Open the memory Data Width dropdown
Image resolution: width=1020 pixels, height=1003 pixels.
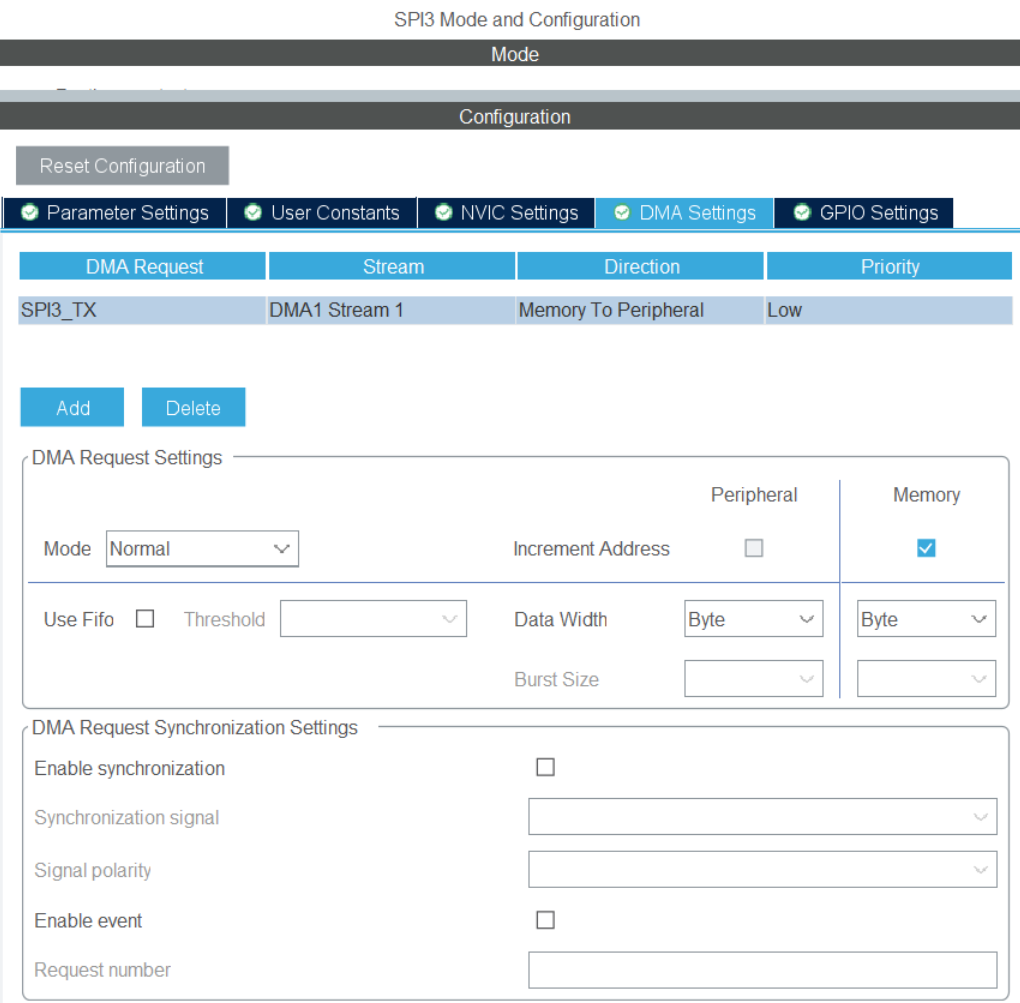926,618
